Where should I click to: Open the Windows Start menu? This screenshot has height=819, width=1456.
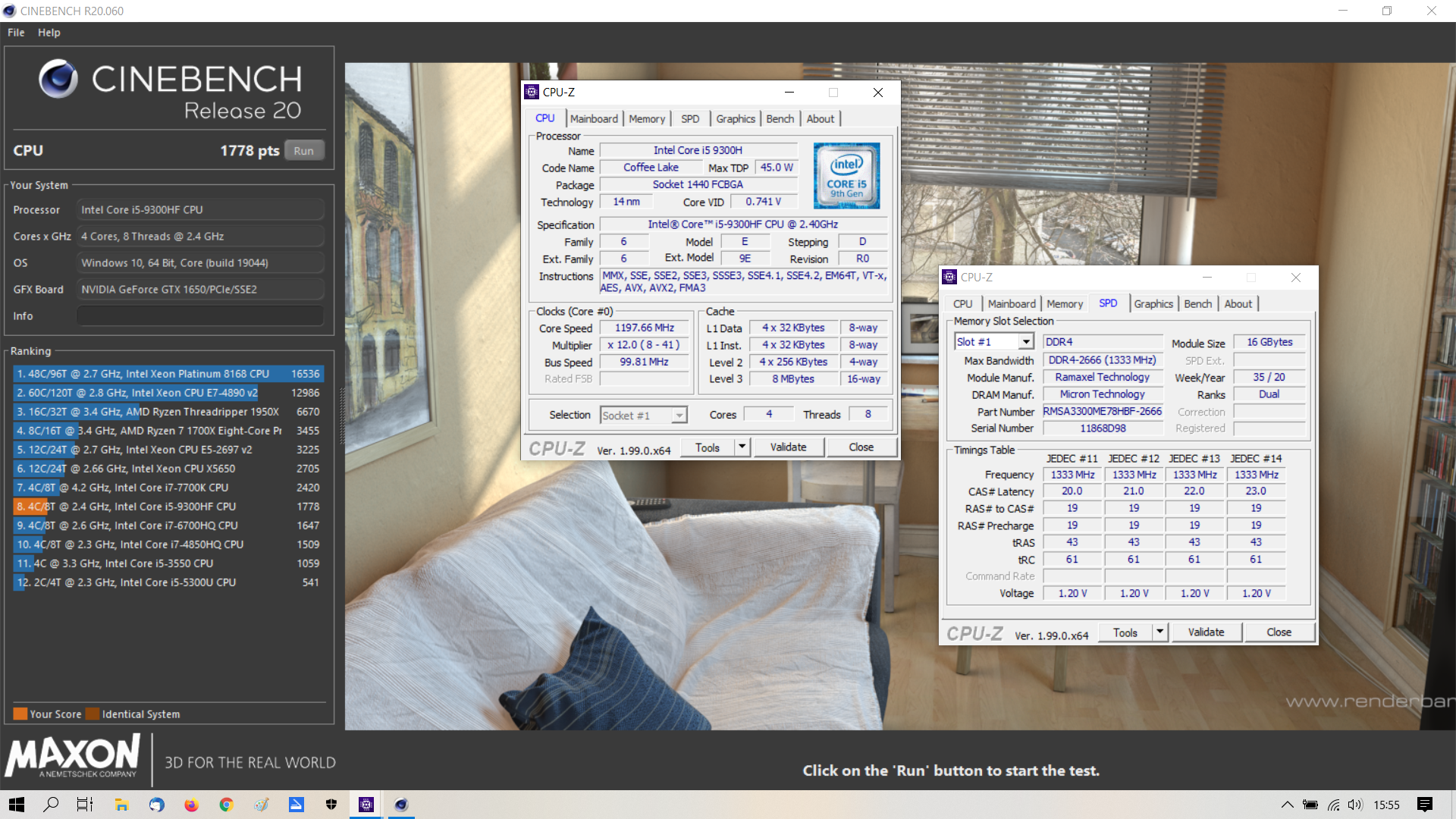[17, 805]
